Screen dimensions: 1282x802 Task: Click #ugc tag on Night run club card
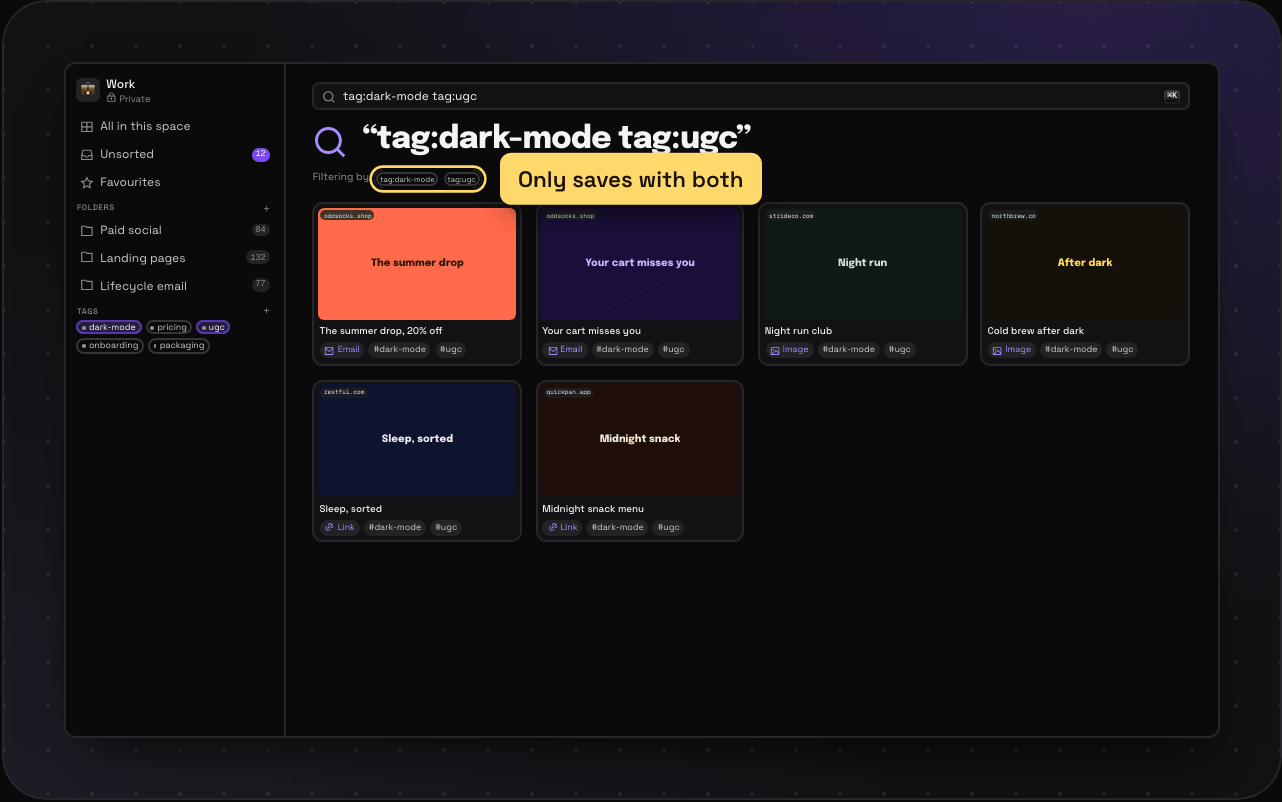coord(899,350)
